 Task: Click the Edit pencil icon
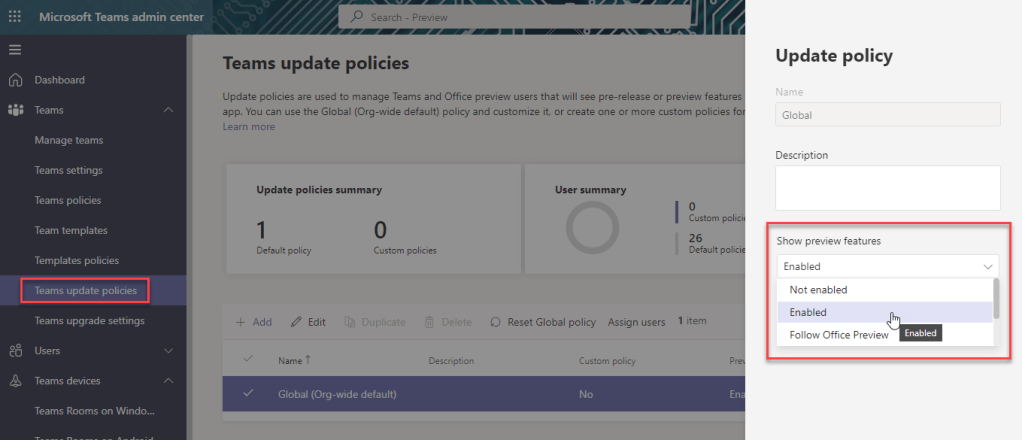point(296,322)
